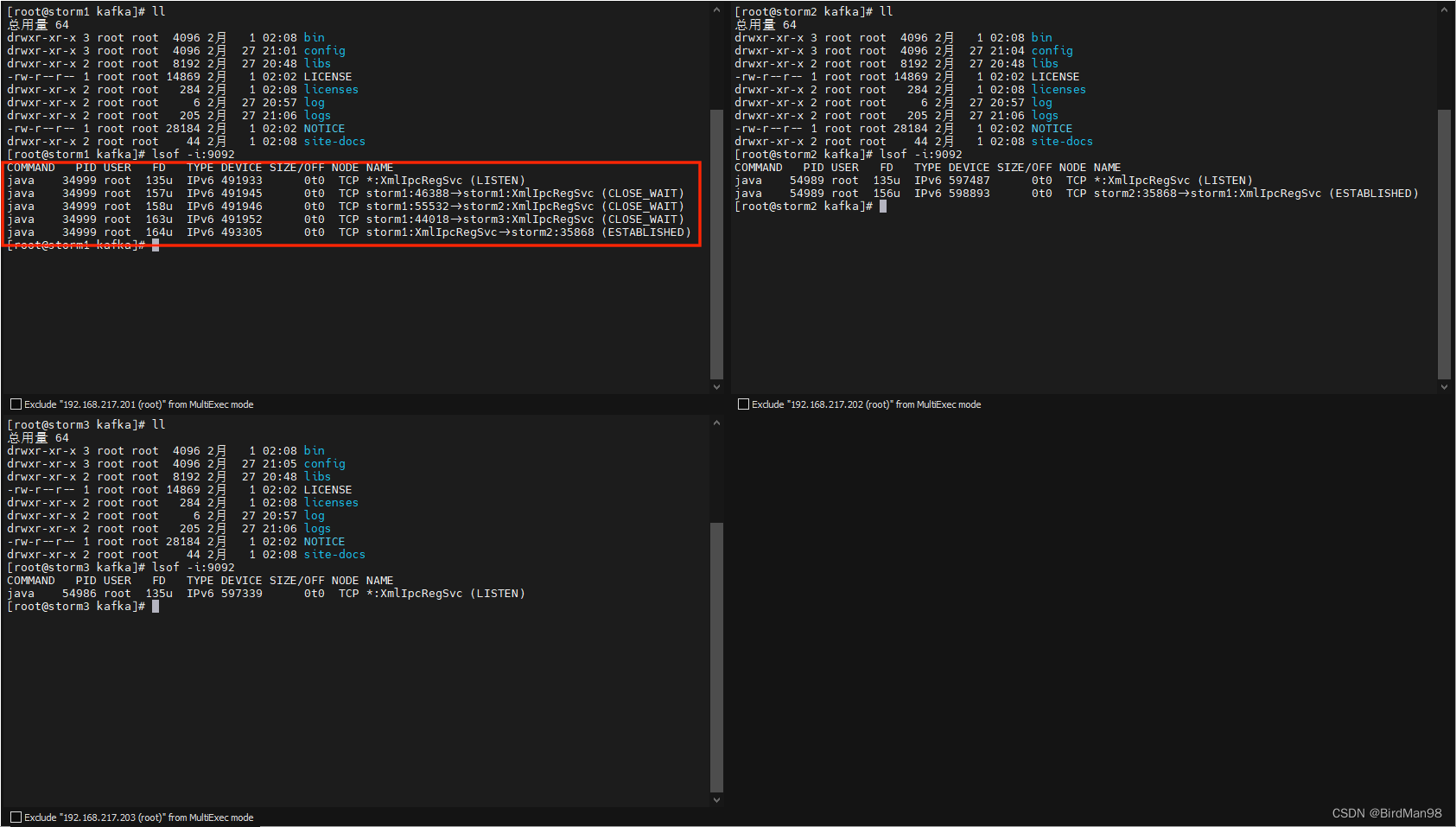1456x827 pixels.
Task: Click storm3 prompt at the cursor line
Action: coord(76,607)
